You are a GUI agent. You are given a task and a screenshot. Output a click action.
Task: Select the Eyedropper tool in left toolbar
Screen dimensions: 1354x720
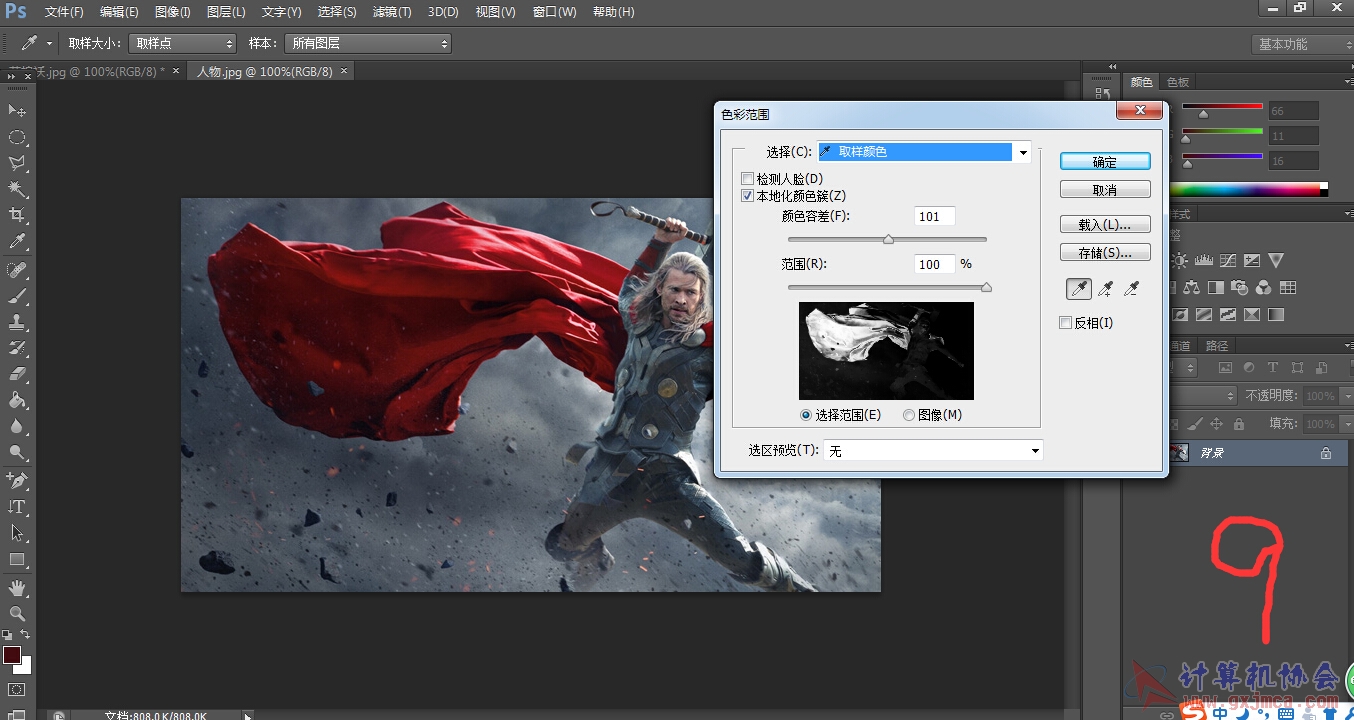pyautogui.click(x=17, y=241)
